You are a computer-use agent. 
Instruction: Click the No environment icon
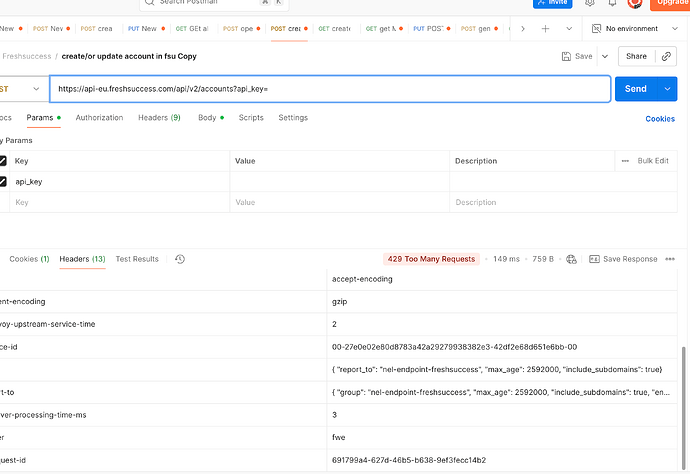596,29
